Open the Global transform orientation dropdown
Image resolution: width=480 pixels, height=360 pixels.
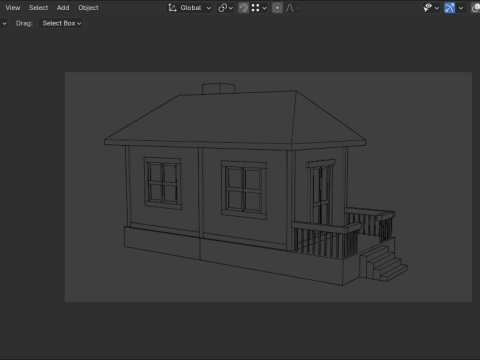[189, 8]
